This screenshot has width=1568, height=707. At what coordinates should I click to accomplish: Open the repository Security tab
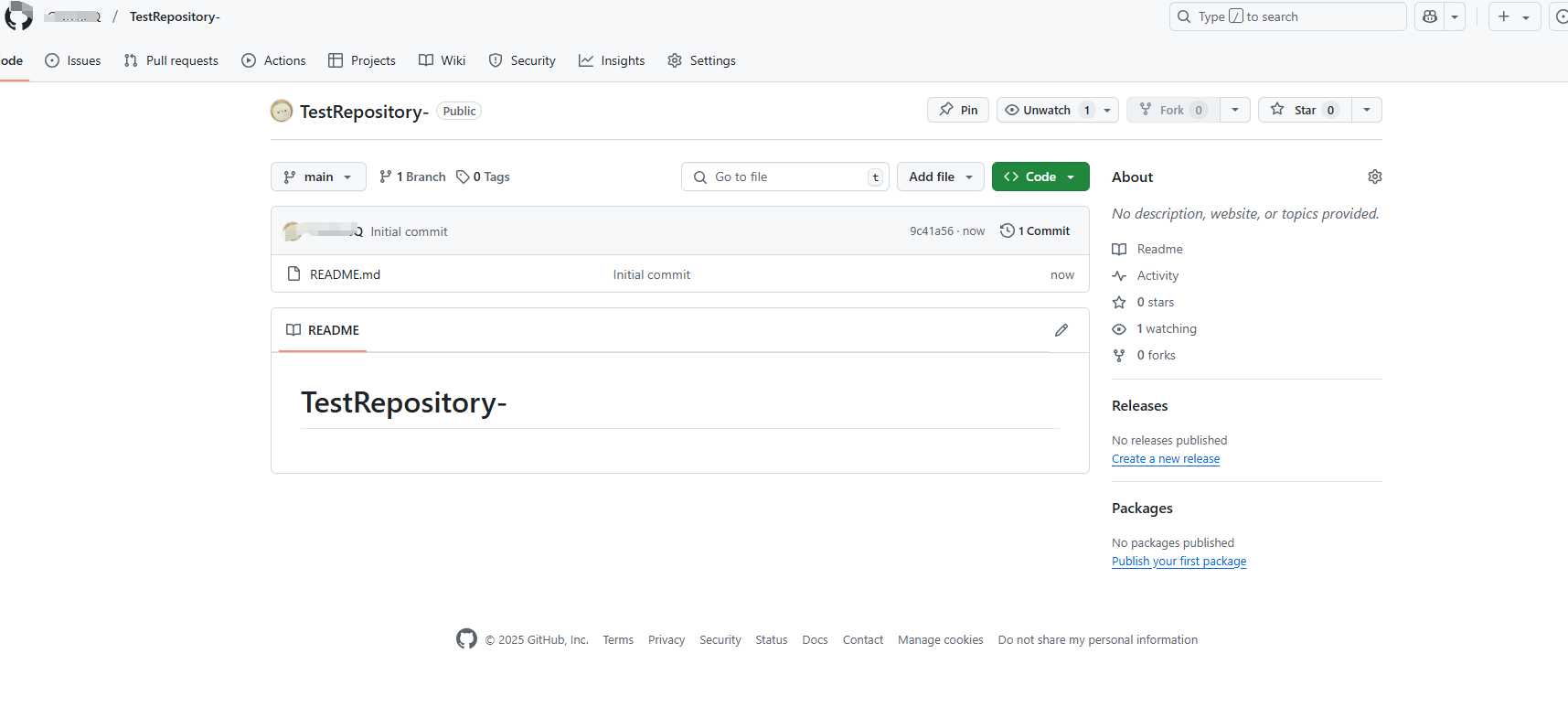pyautogui.click(x=522, y=60)
